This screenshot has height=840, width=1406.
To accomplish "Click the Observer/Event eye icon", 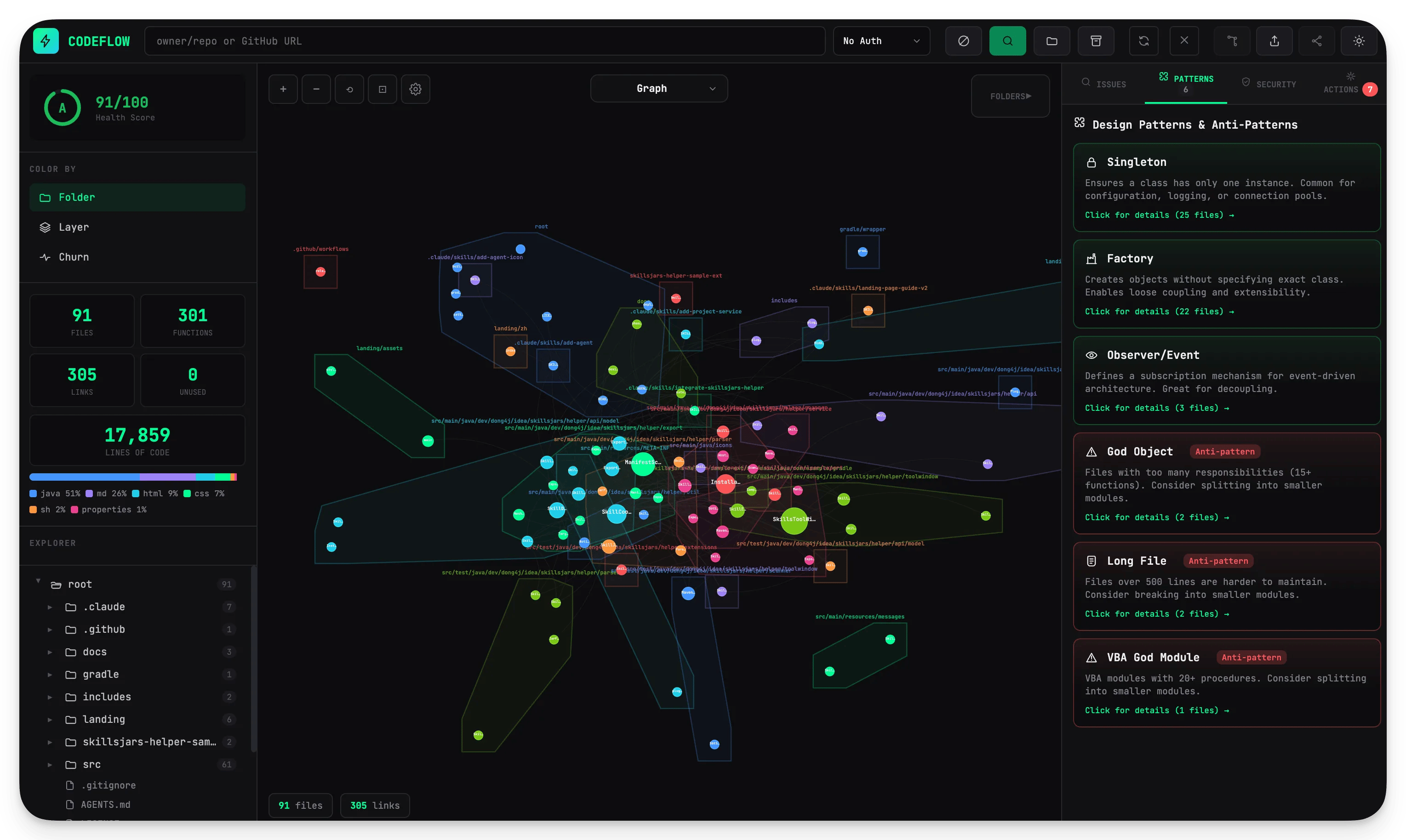I will coord(1091,355).
